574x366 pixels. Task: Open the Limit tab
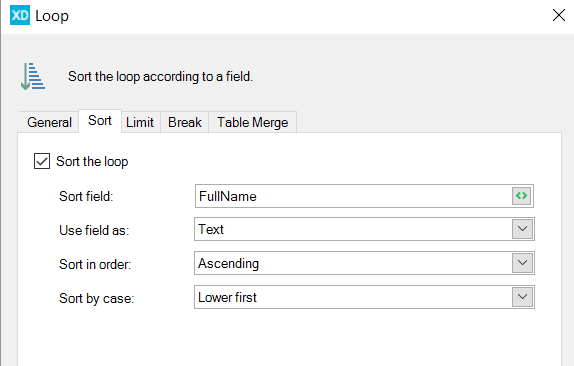coord(140,122)
